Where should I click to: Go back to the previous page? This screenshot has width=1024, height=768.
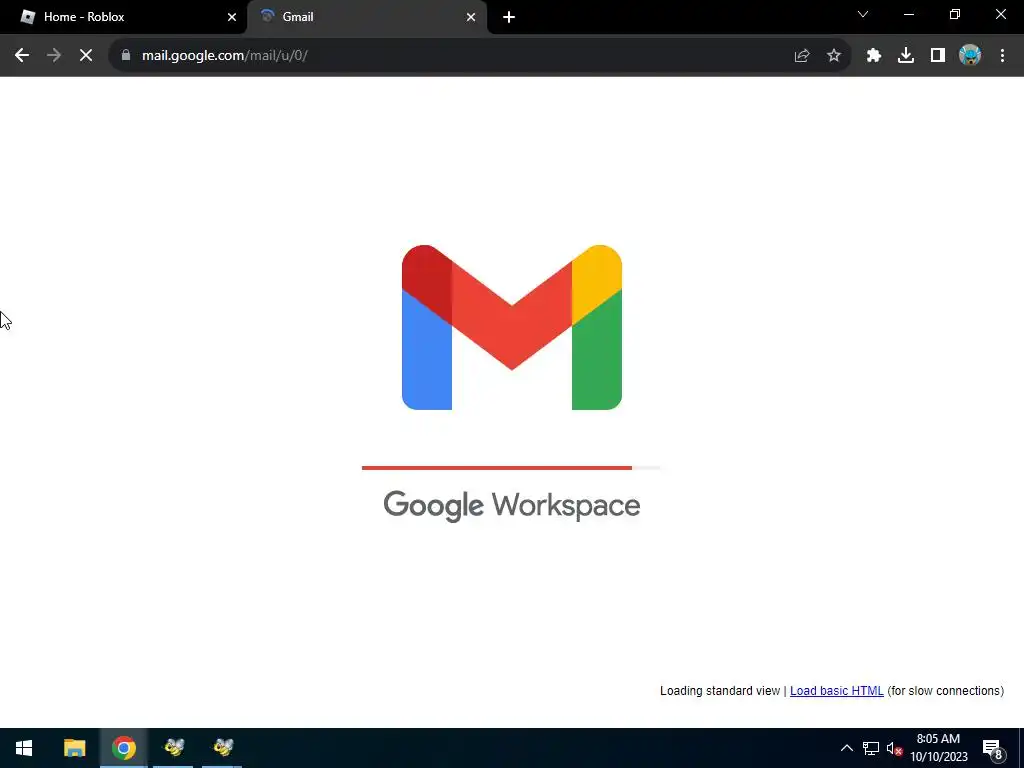pos(22,56)
